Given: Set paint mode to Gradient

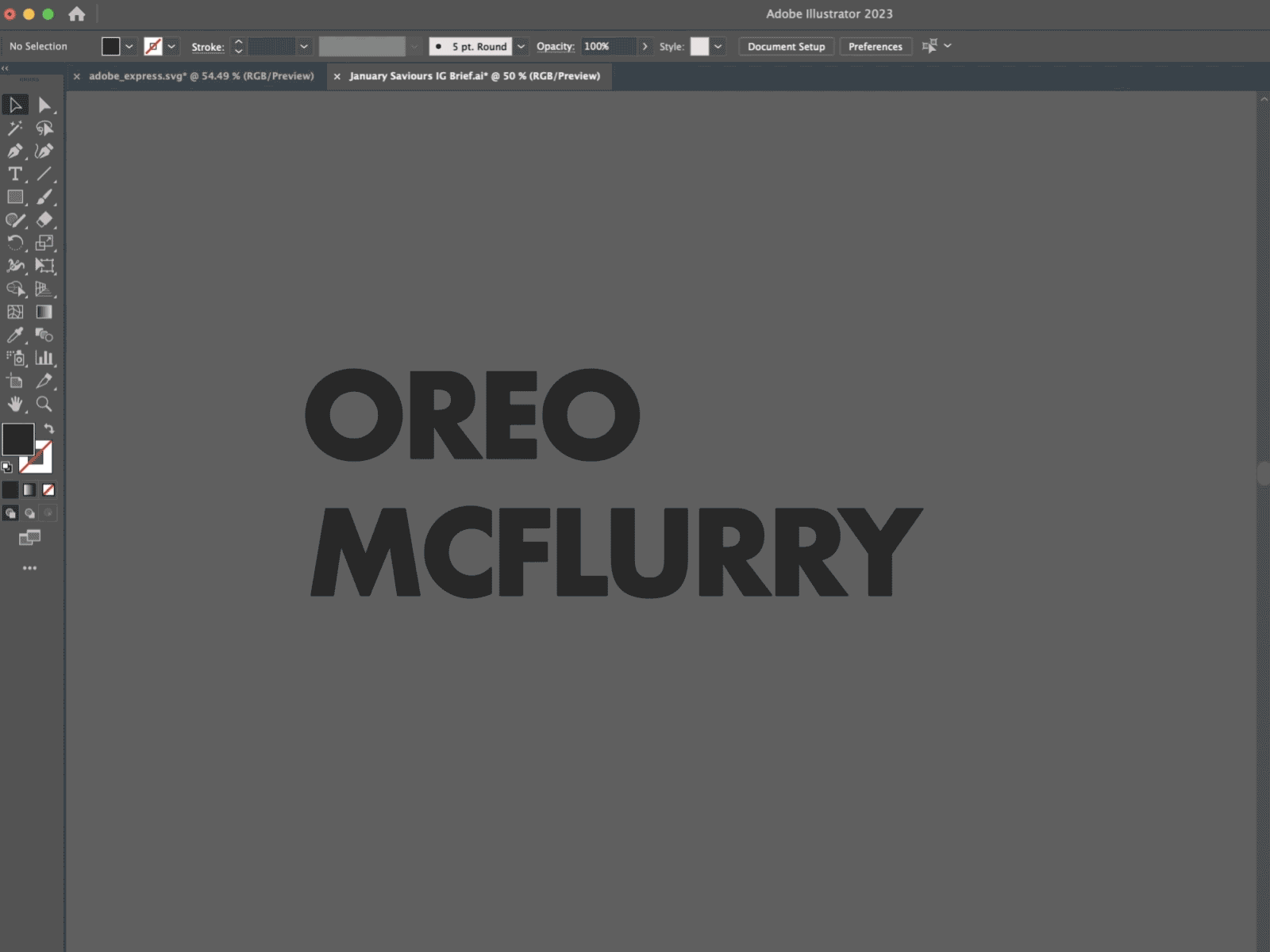Looking at the screenshot, I should [x=29, y=489].
